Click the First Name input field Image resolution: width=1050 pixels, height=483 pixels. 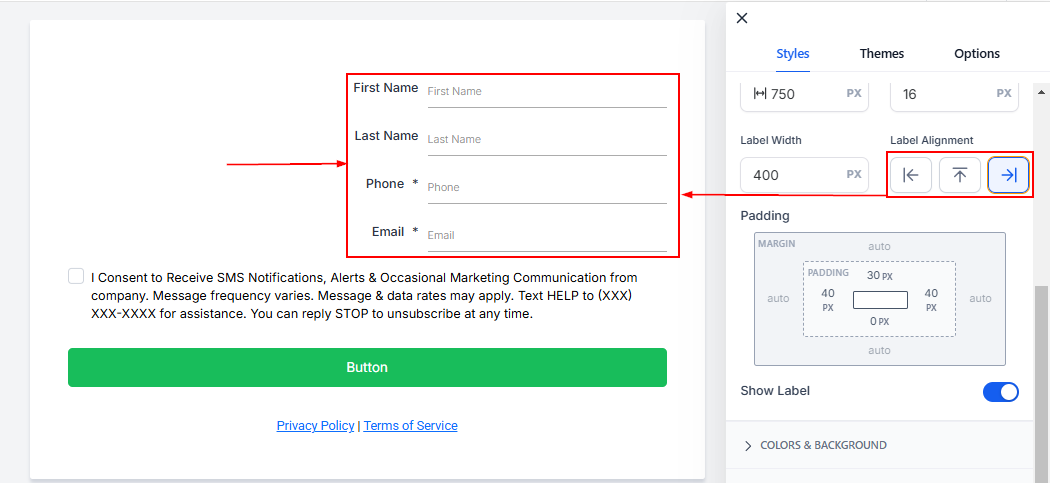[545, 91]
